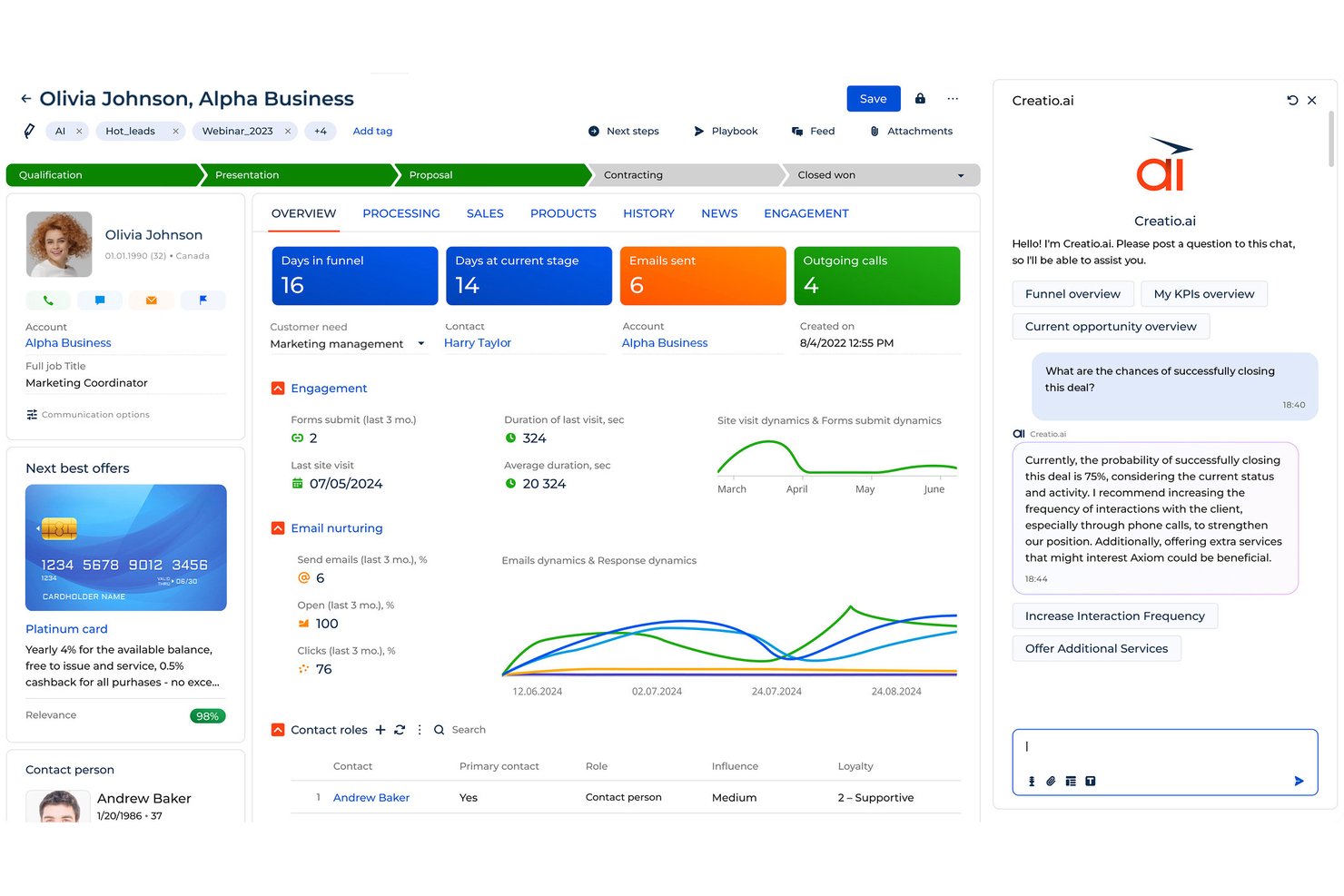
Task: Click the lock icon next to Save
Action: coord(920,98)
